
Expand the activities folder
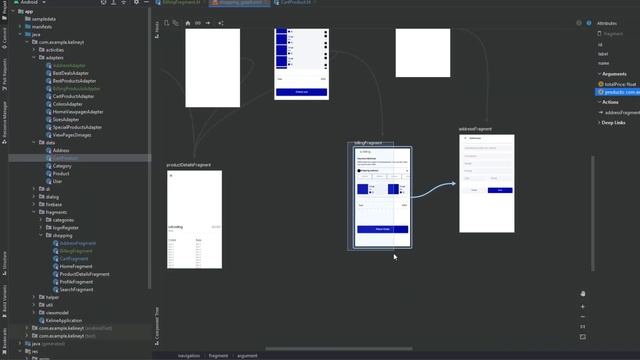pyautogui.click(x=34, y=50)
